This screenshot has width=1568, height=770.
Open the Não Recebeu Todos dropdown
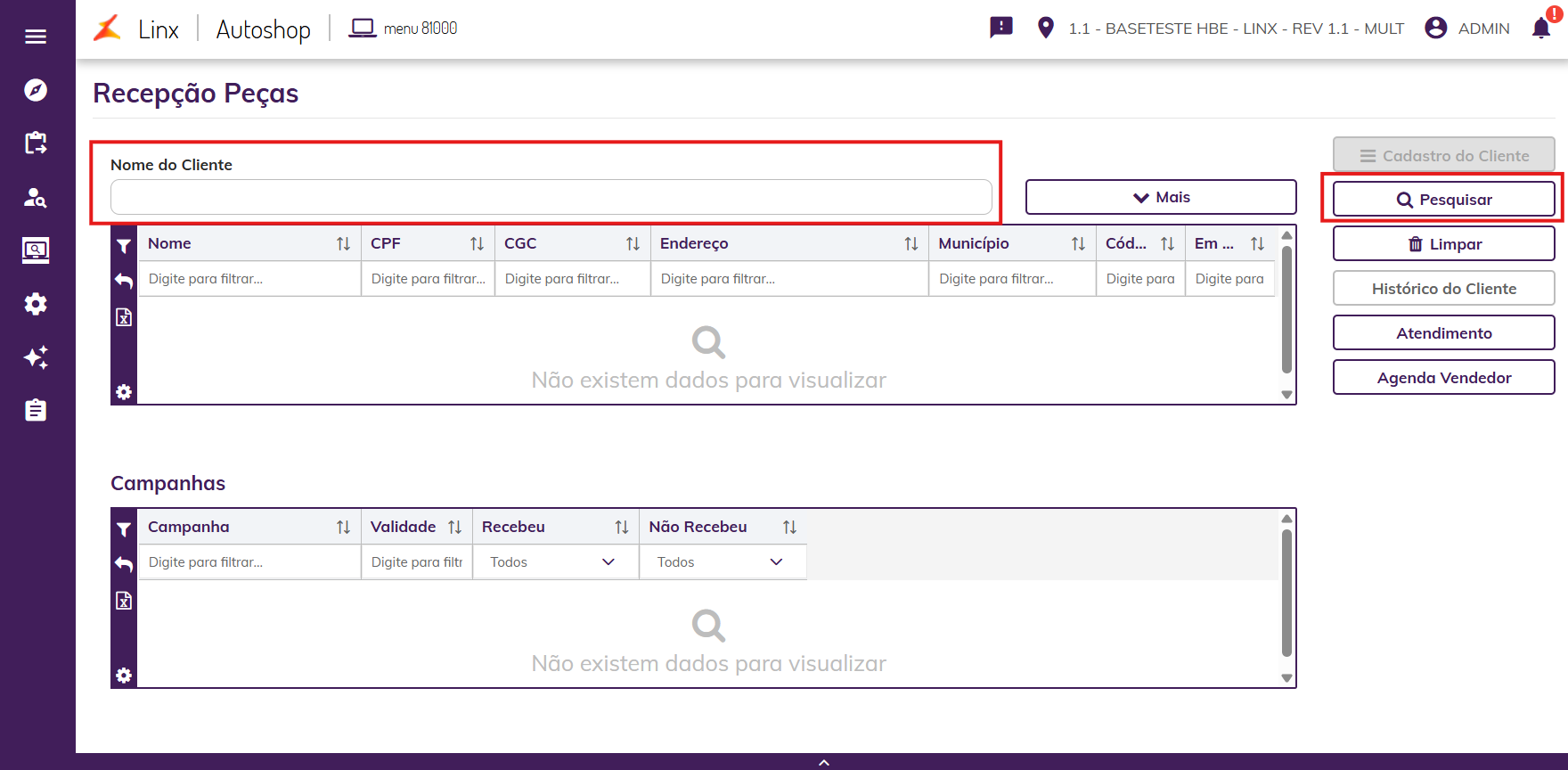pos(723,562)
